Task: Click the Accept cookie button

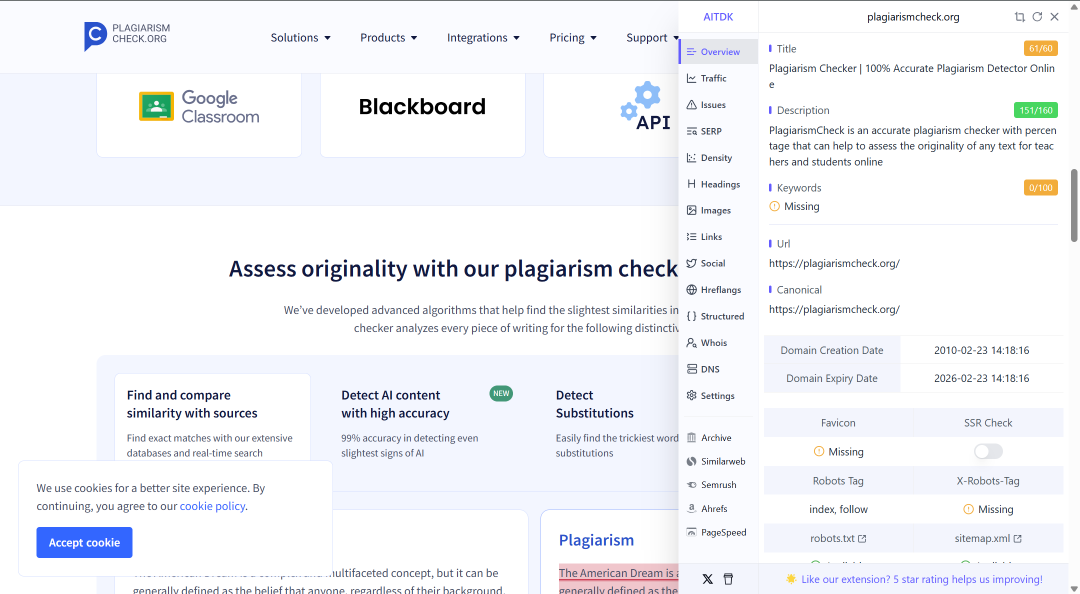Action: pyautogui.click(x=84, y=542)
